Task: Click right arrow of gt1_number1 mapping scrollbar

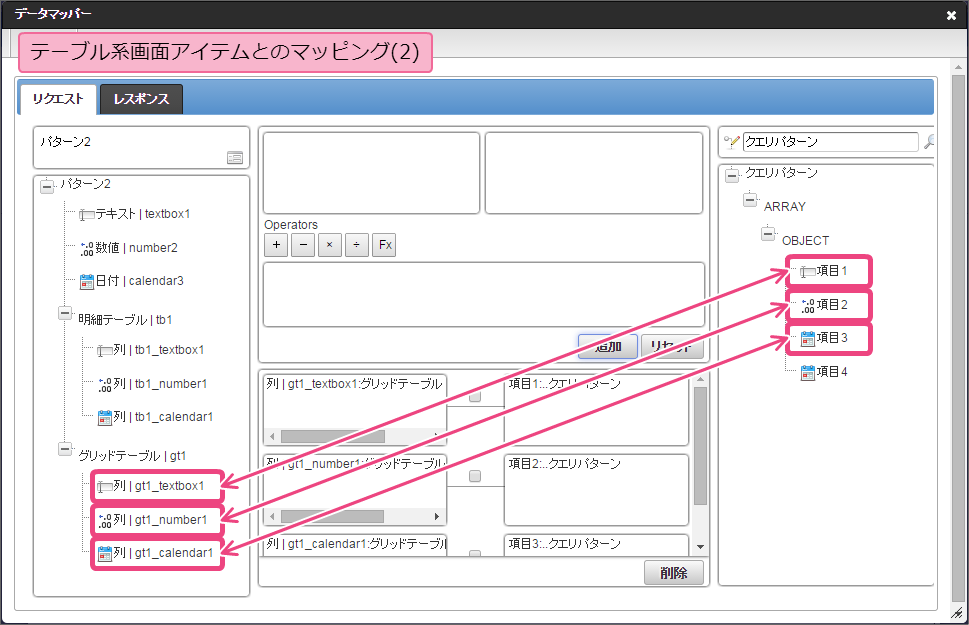Action: 437,516
